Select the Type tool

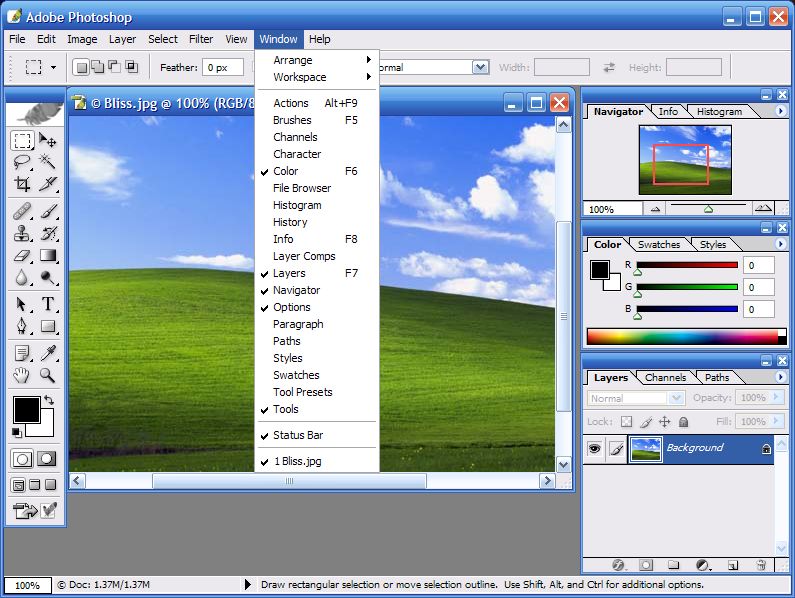pos(48,304)
